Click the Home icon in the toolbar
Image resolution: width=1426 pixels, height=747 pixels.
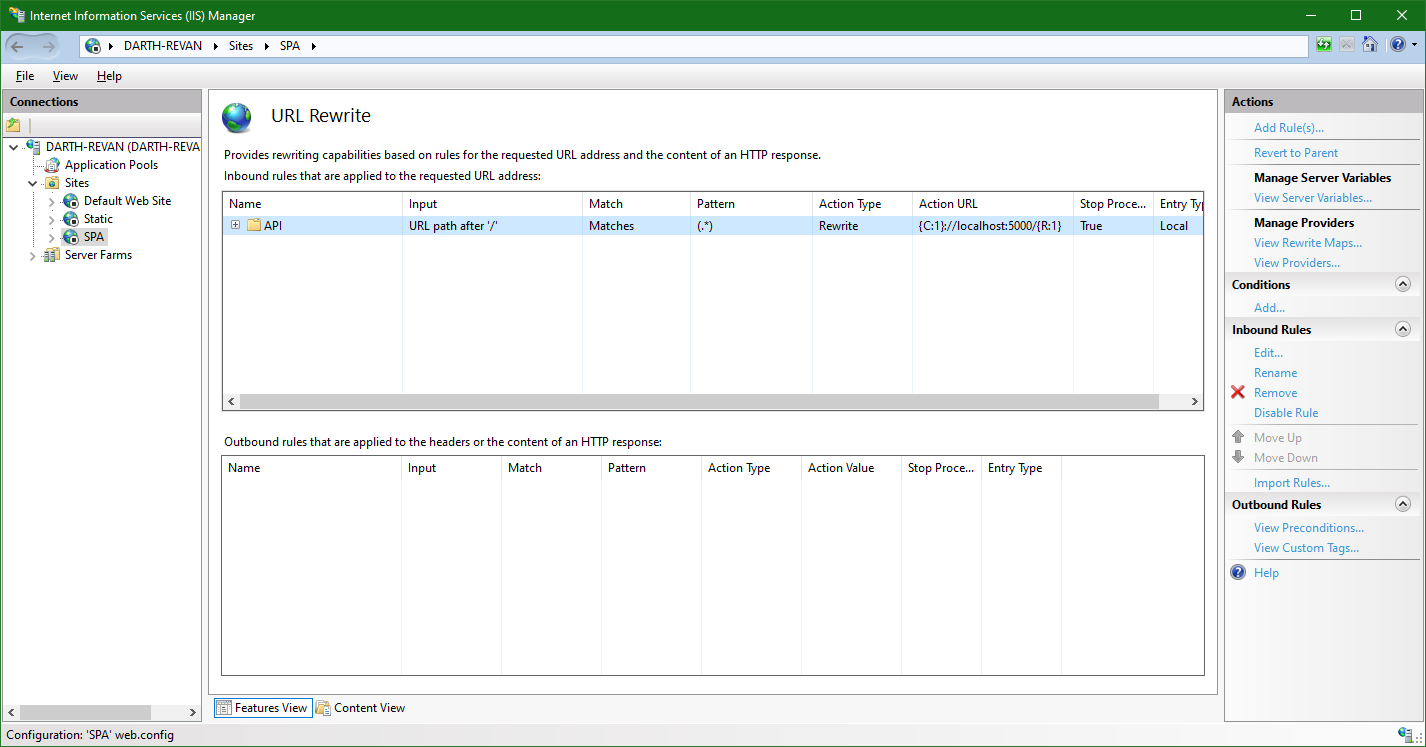pos(1370,44)
